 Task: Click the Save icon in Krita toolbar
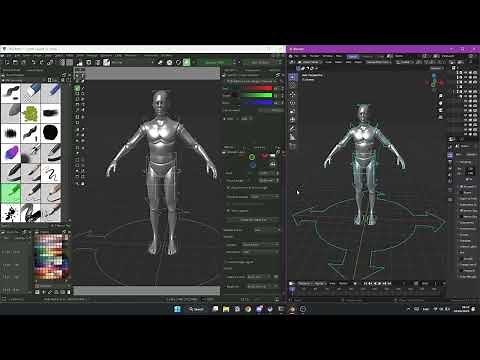pos(23,62)
